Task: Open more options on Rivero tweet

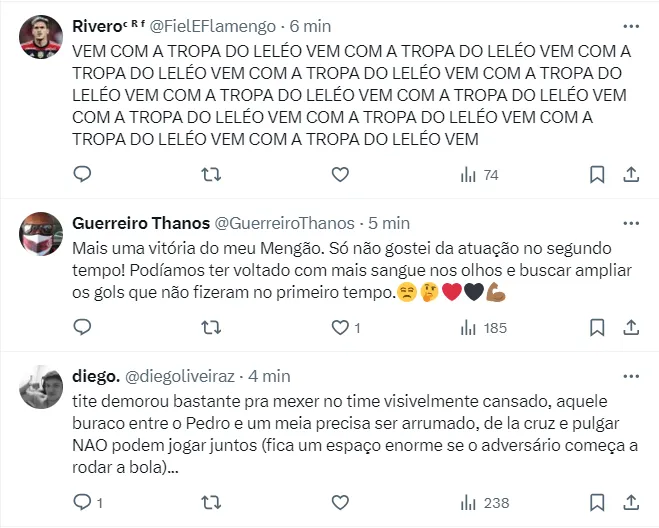Action: pyautogui.click(x=631, y=25)
